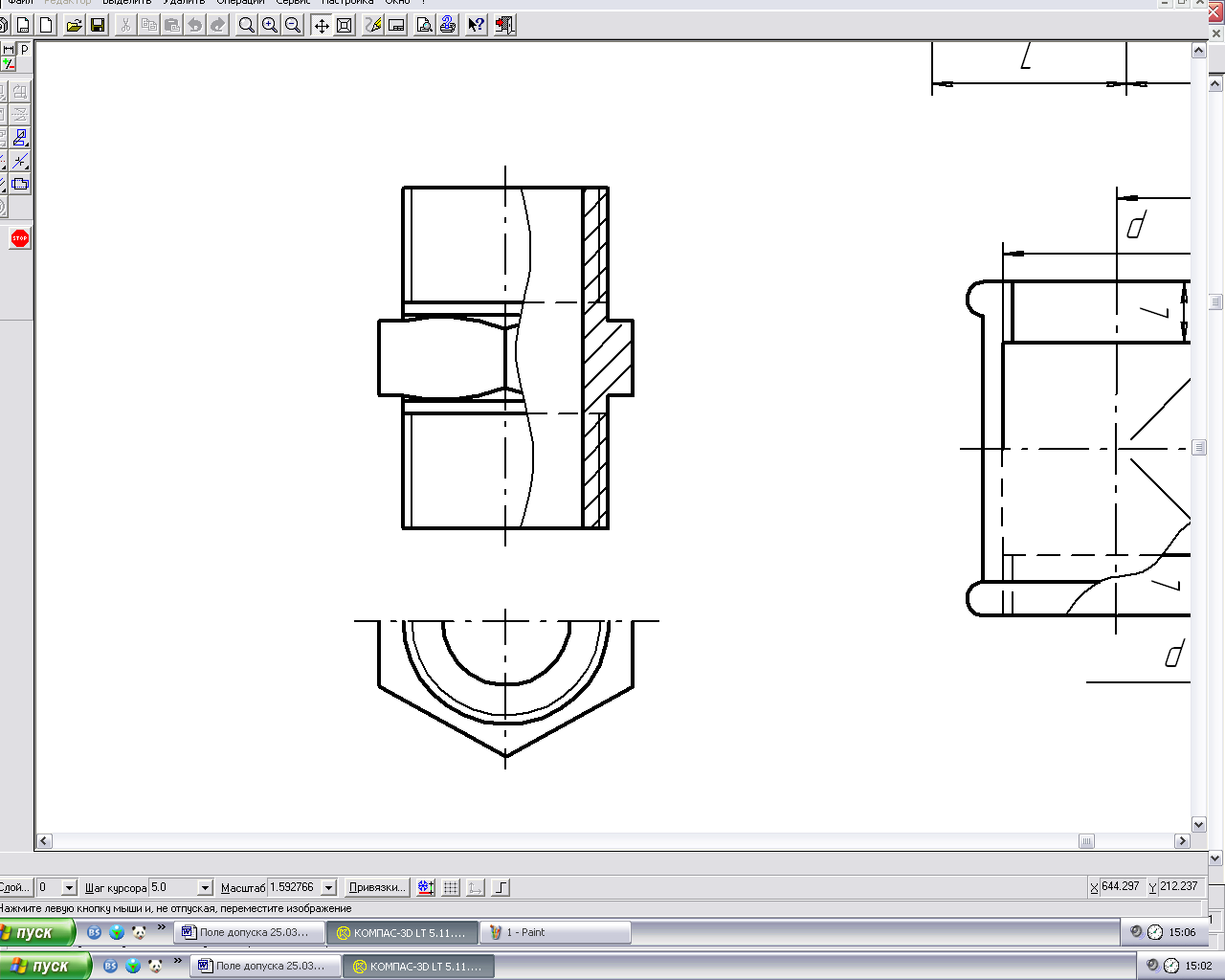Click the Cut scissors icon
Viewport: 1225px width, 980px height.
125,25
